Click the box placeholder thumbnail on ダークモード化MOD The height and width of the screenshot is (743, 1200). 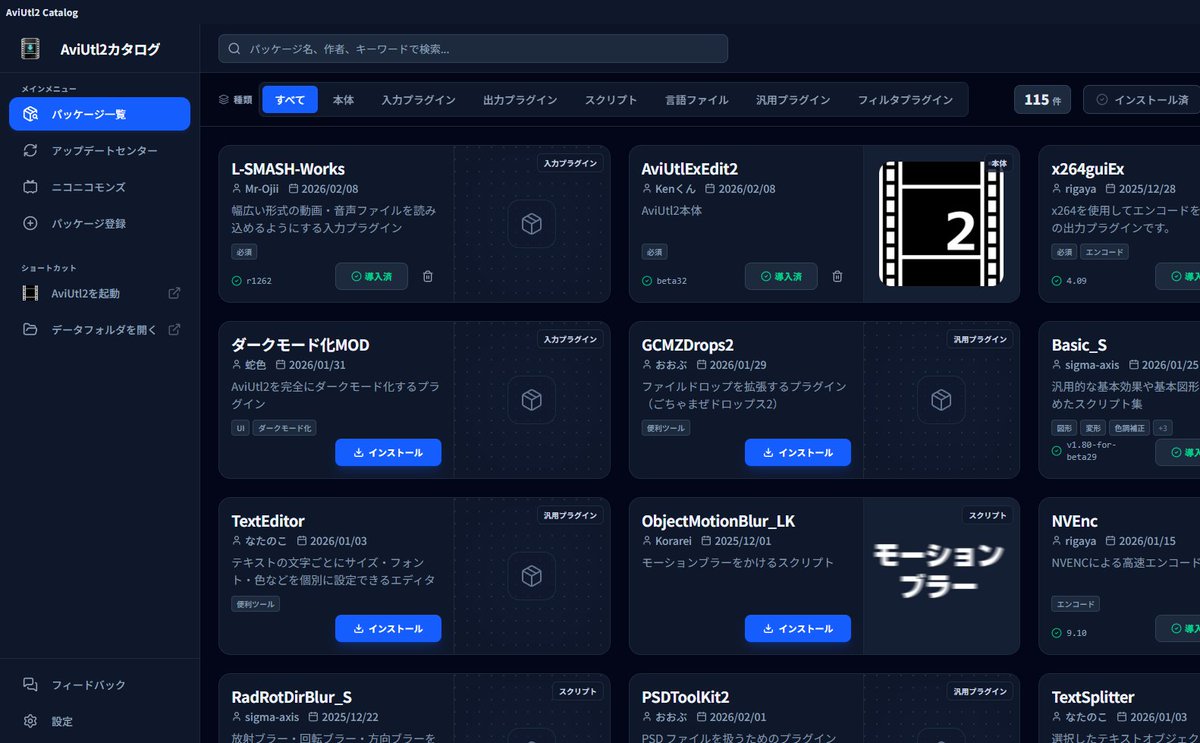tap(532, 400)
